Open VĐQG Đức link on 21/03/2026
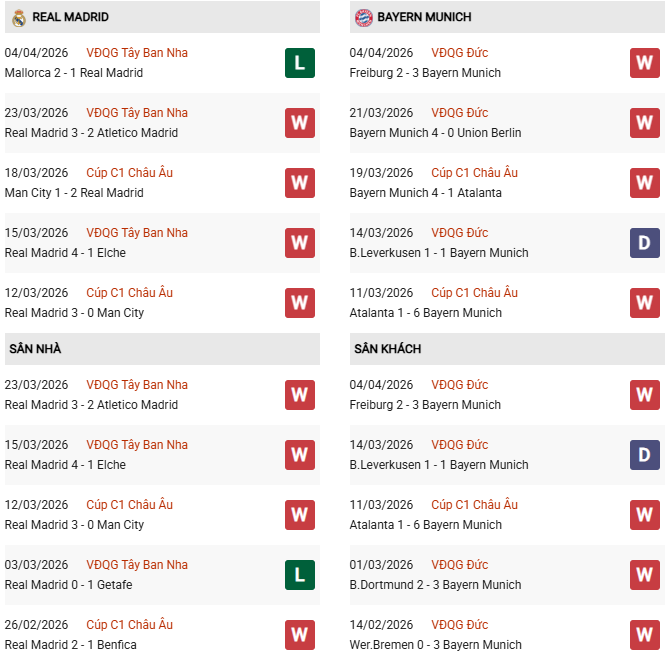This screenshot has height=661, width=666. (x=460, y=113)
